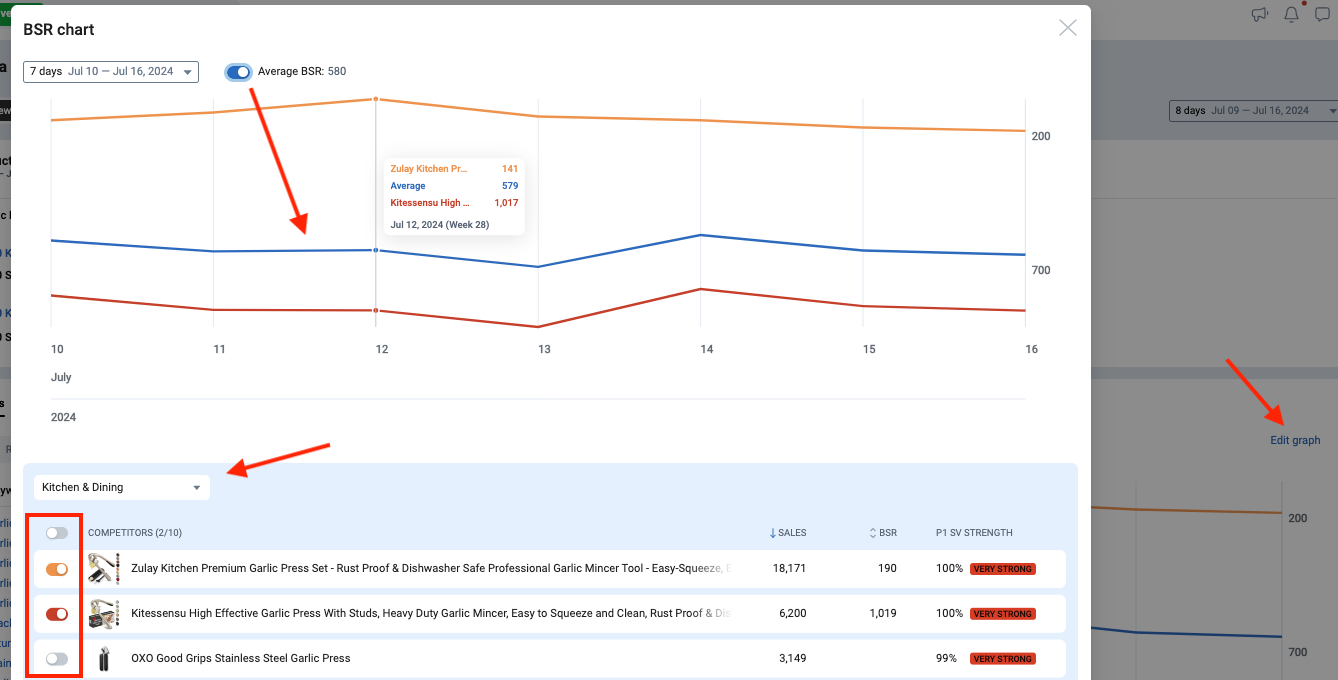
Task: Click the red Kitessensu data point on Jul 12
Action: click(x=376, y=311)
